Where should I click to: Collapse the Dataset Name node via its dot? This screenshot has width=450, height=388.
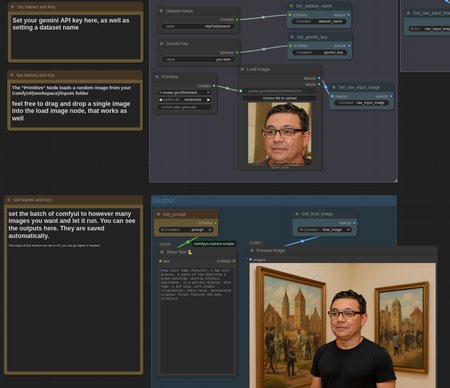tap(161, 11)
